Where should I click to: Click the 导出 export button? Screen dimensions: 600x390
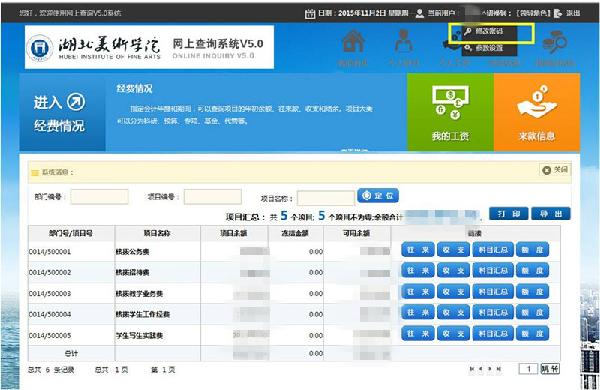tap(551, 214)
